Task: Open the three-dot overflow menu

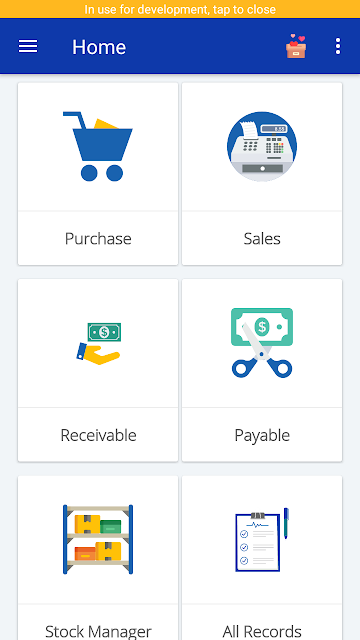Action: coord(338,47)
